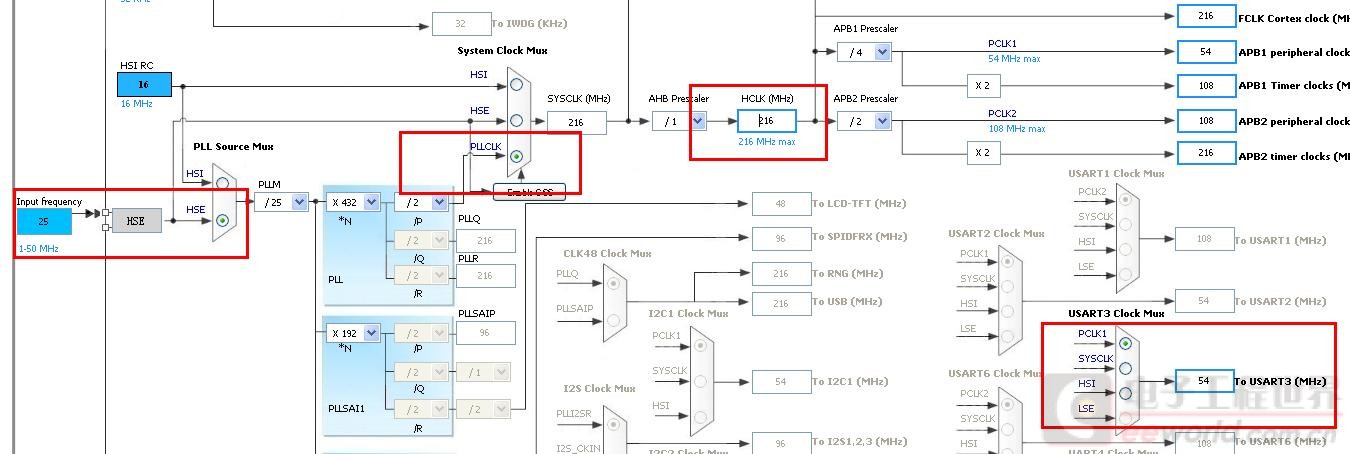Click the To SPDIFRX (MHz) 96 field
This screenshot has height=454, width=1350.
click(x=781, y=238)
